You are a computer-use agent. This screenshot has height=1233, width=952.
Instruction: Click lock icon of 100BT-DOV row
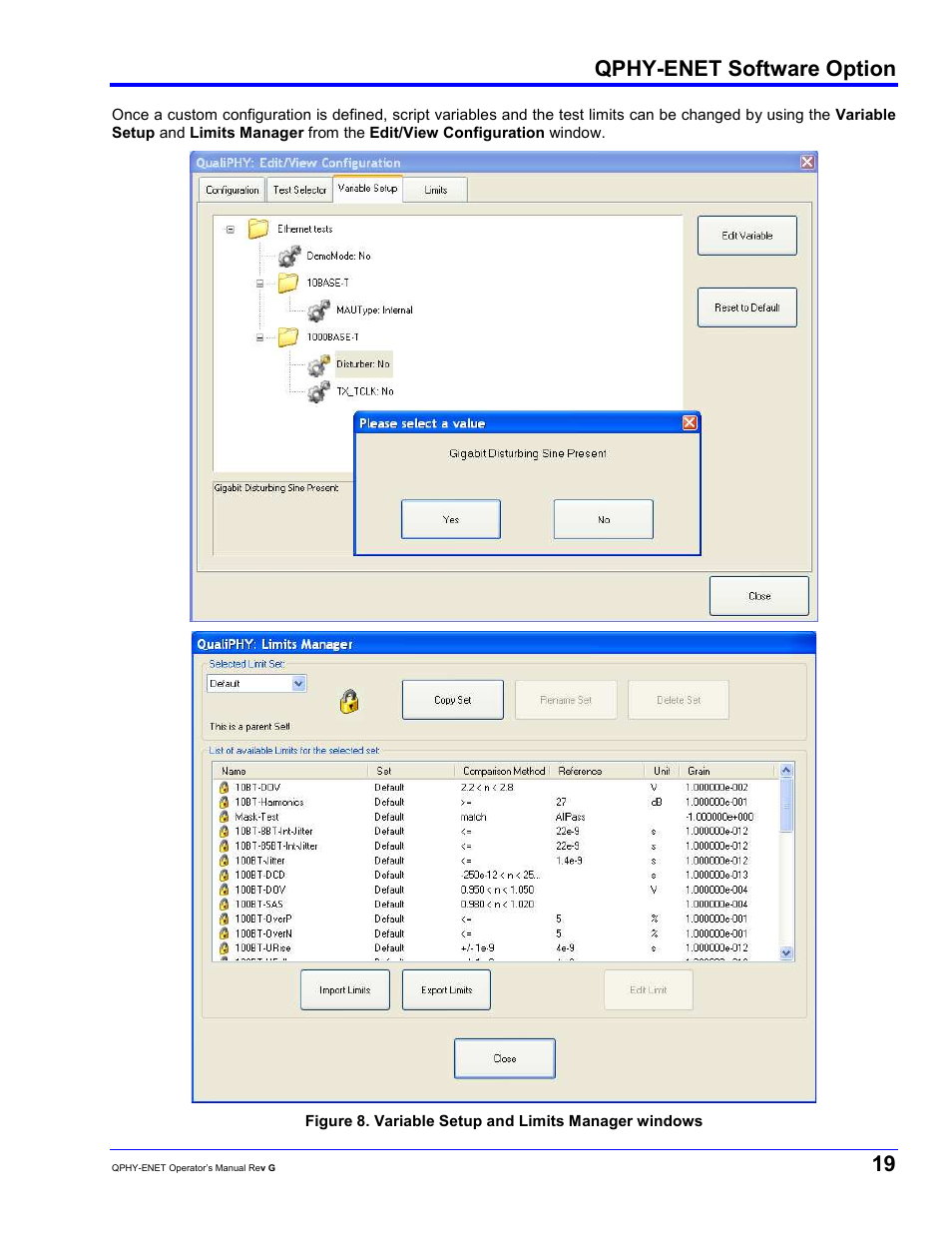point(225,890)
